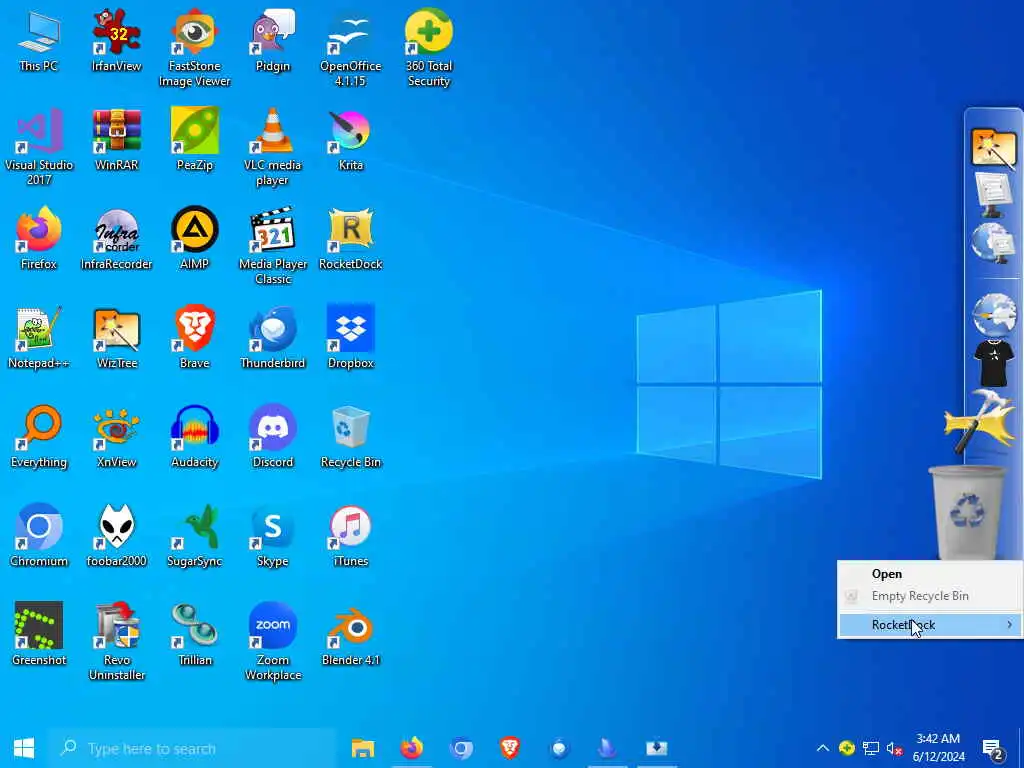Select the InfraRecorder icon
The width and height of the screenshot is (1024, 768).
(x=116, y=238)
